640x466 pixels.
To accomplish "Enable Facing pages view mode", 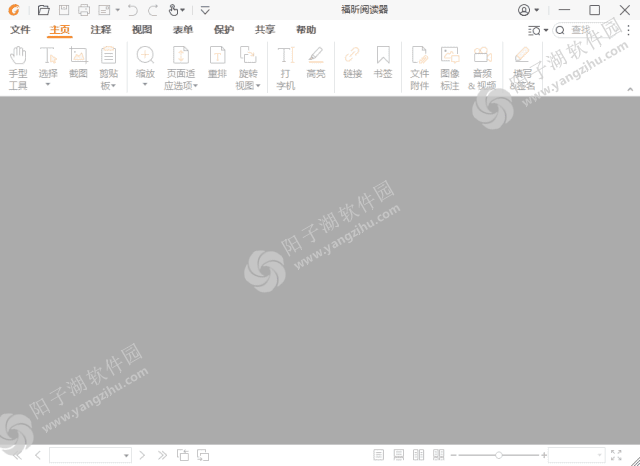I will [x=418, y=455].
